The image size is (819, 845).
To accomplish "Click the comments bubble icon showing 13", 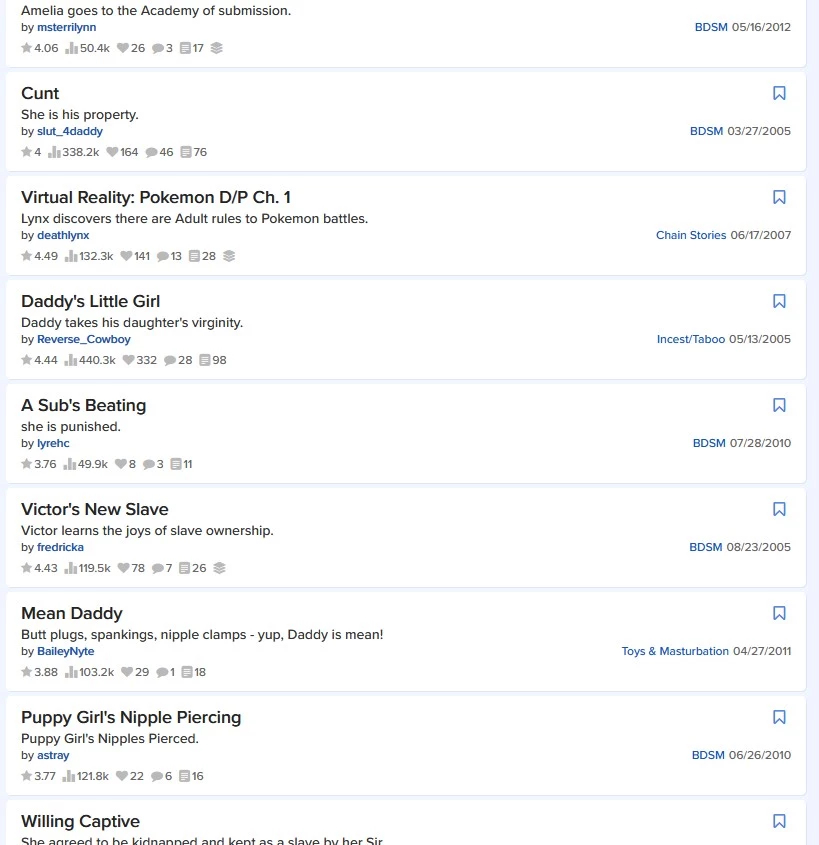I will [163, 257].
